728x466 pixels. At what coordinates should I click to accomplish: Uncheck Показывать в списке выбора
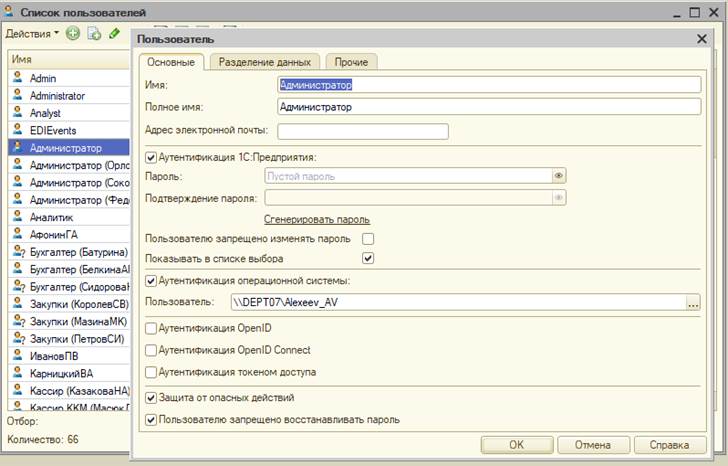(368, 258)
